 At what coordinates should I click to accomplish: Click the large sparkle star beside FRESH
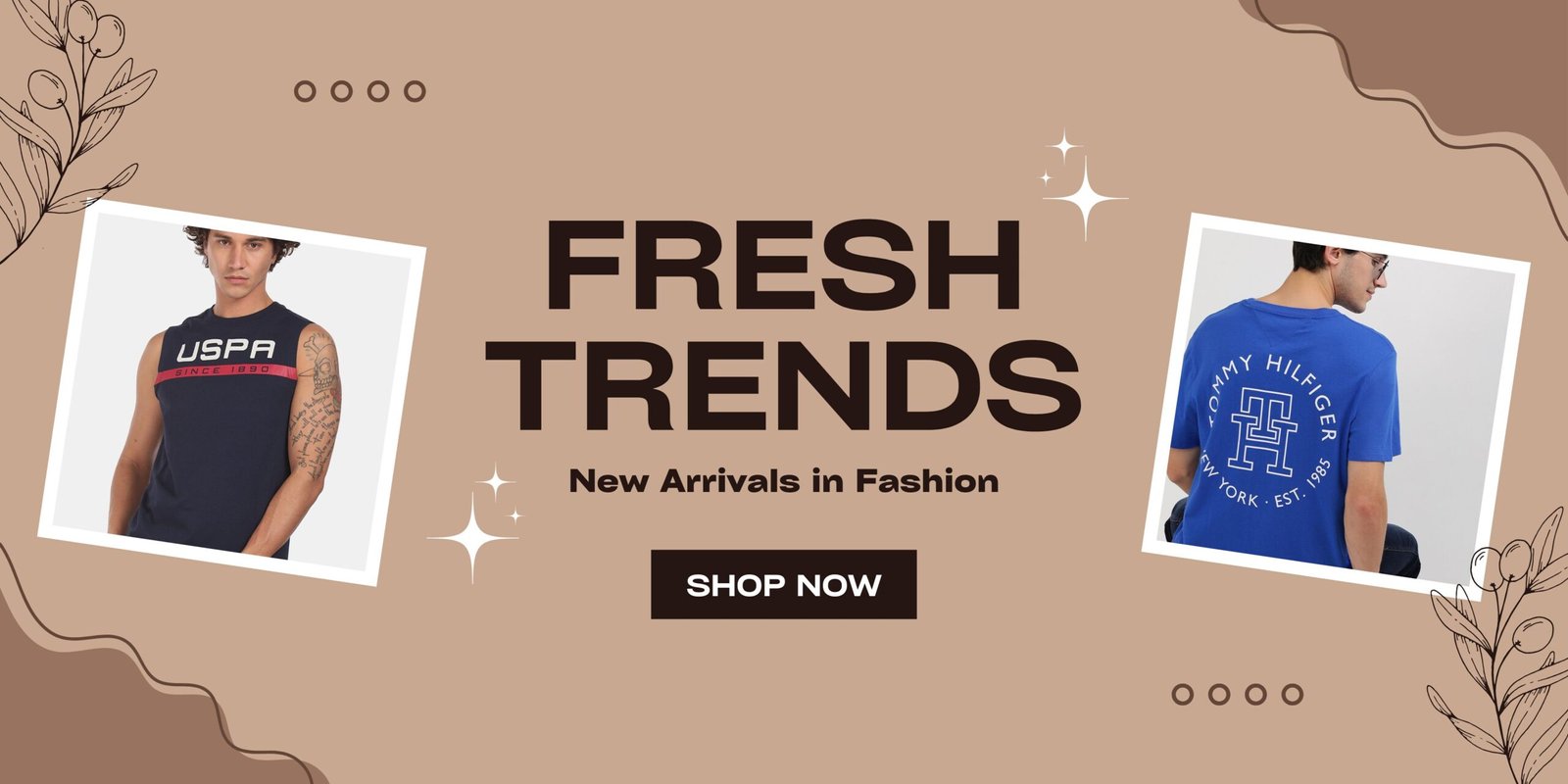[x=1085, y=199]
